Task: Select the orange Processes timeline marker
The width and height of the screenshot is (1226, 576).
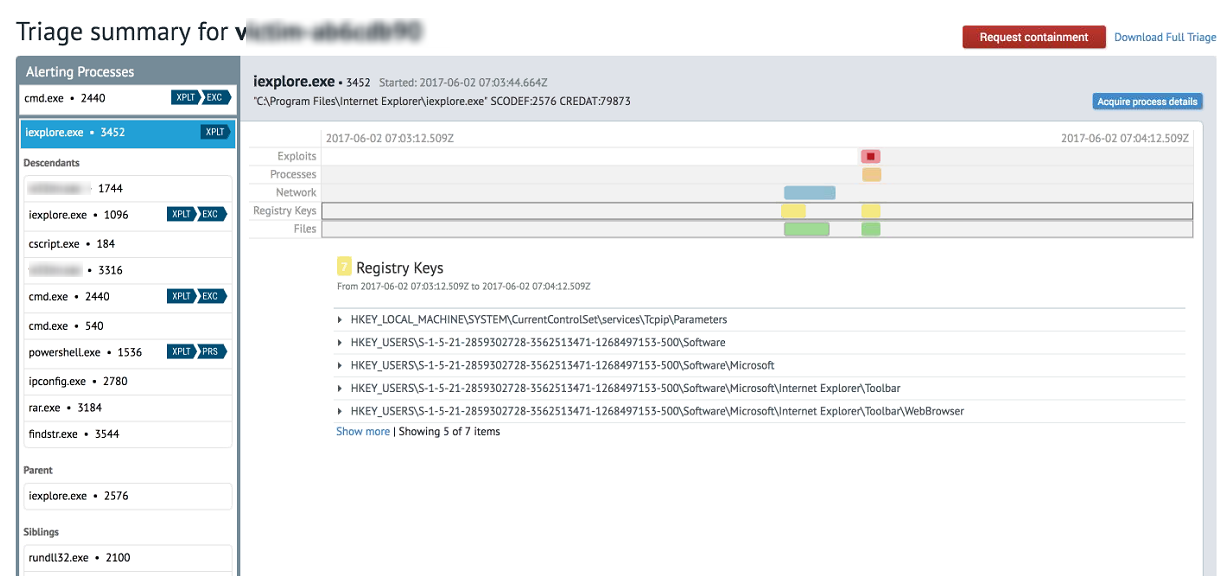Action: click(x=872, y=175)
